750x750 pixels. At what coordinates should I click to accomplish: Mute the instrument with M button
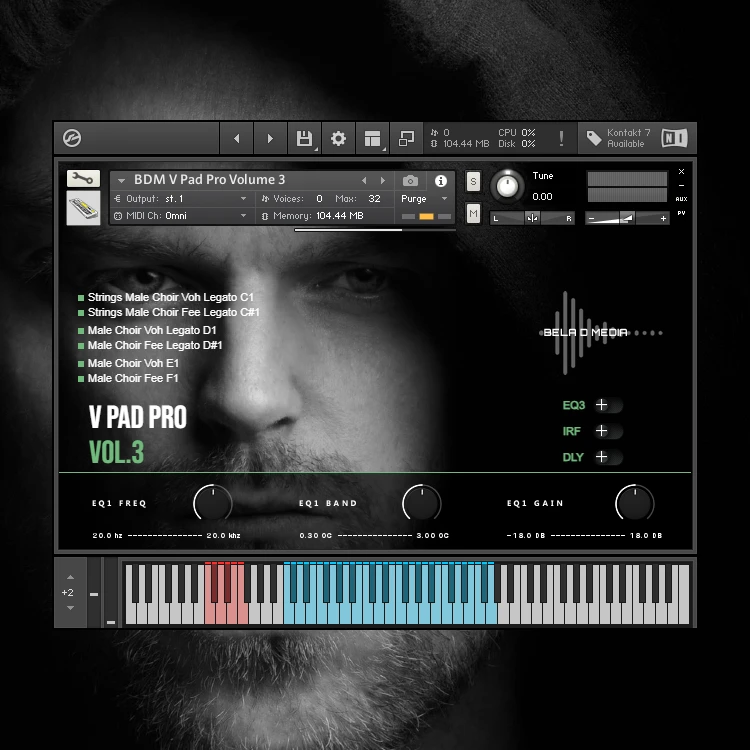pos(473,213)
